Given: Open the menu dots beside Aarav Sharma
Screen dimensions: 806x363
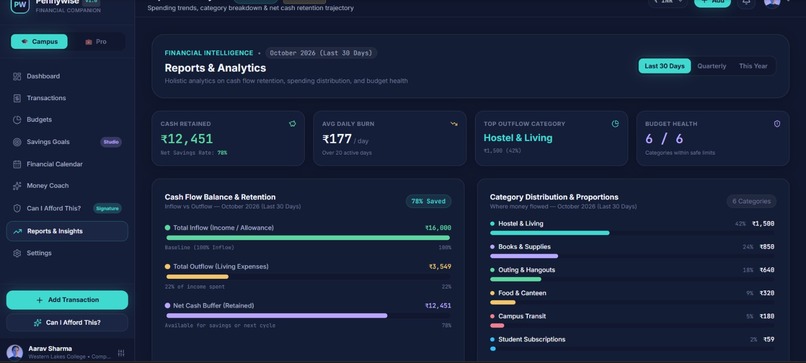Looking at the screenshot, I should click(121, 353).
